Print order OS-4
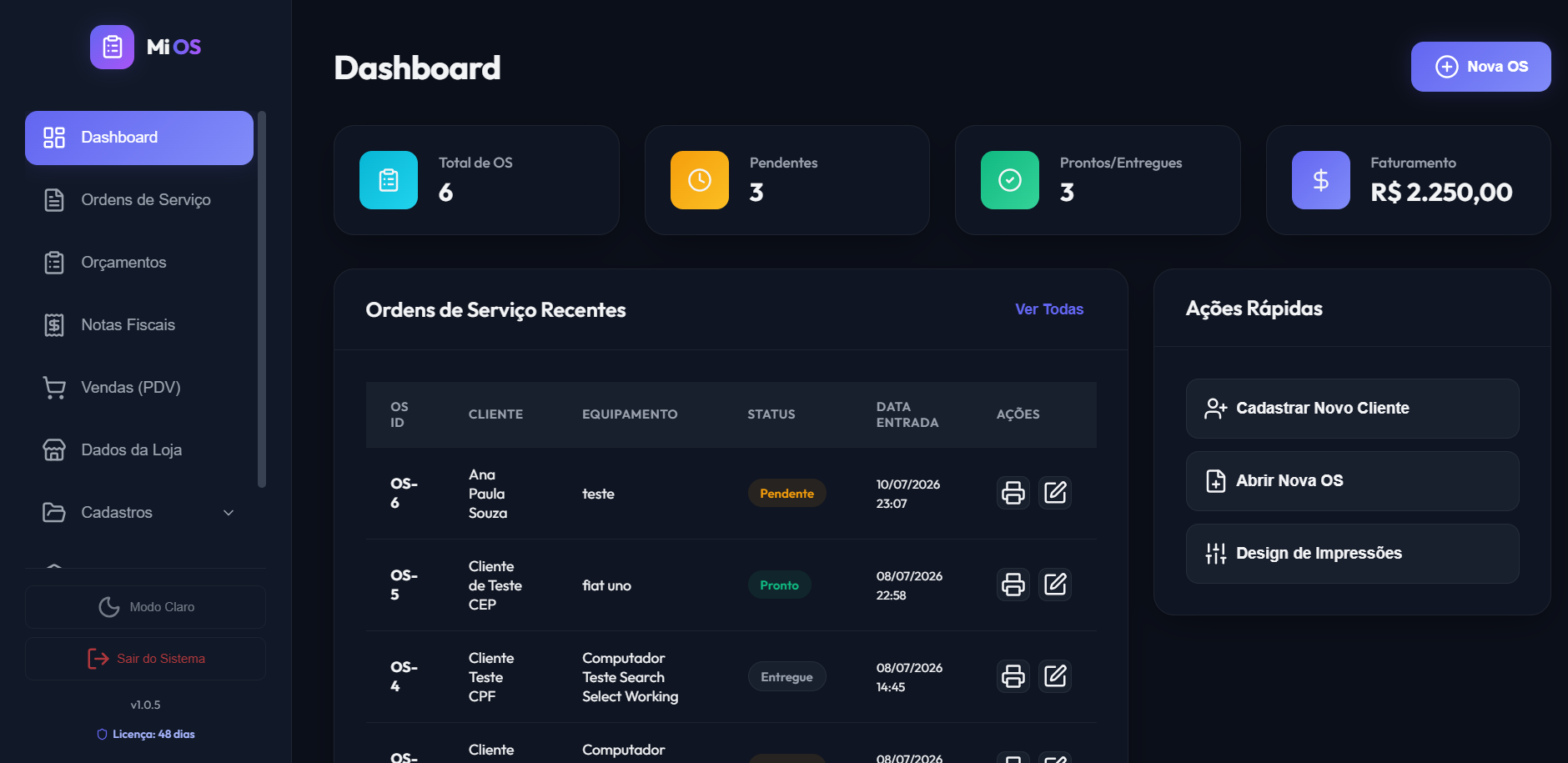The image size is (1568, 763). click(1013, 676)
